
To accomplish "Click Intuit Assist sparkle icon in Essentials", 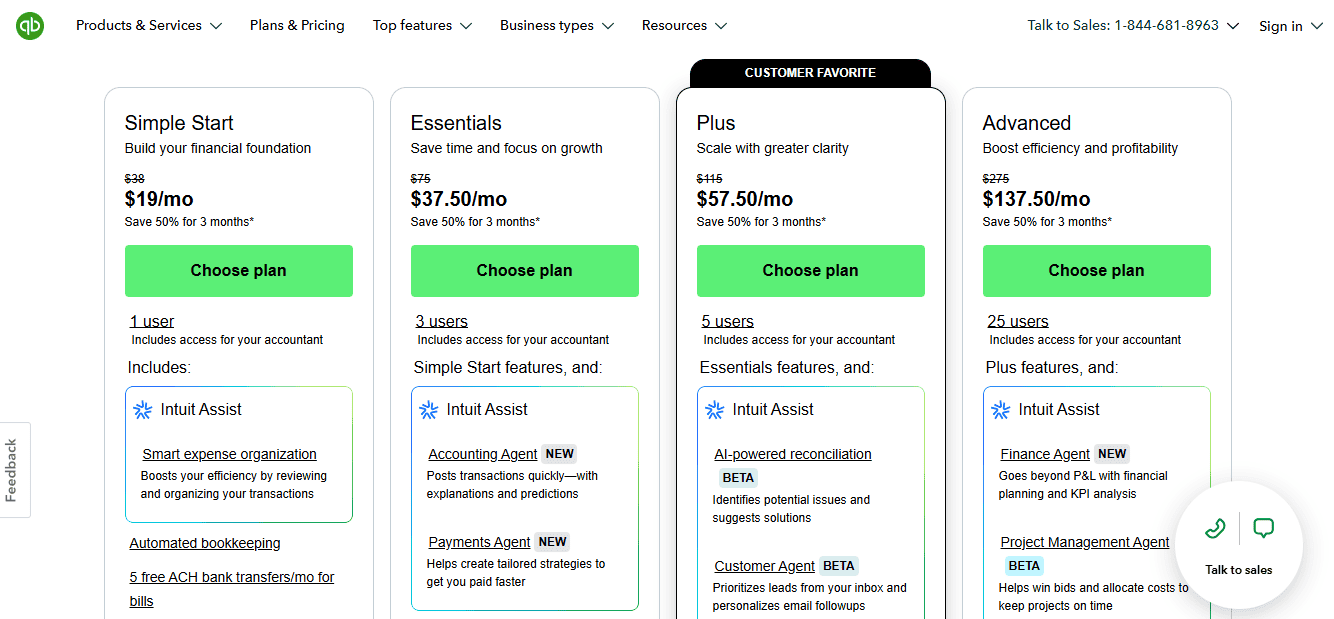I will click(429, 410).
